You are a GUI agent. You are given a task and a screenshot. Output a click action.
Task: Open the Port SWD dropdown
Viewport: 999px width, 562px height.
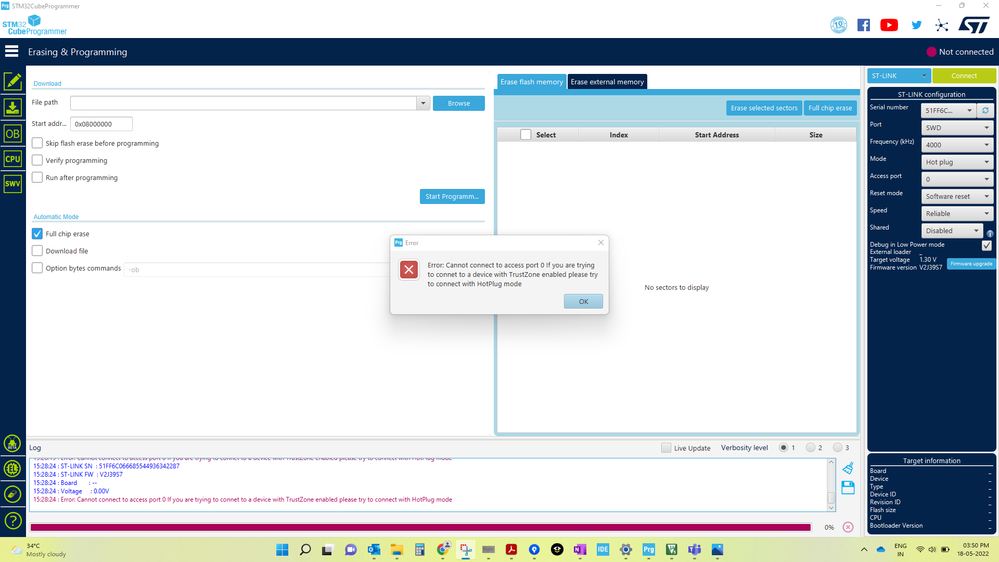pyautogui.click(x=958, y=127)
